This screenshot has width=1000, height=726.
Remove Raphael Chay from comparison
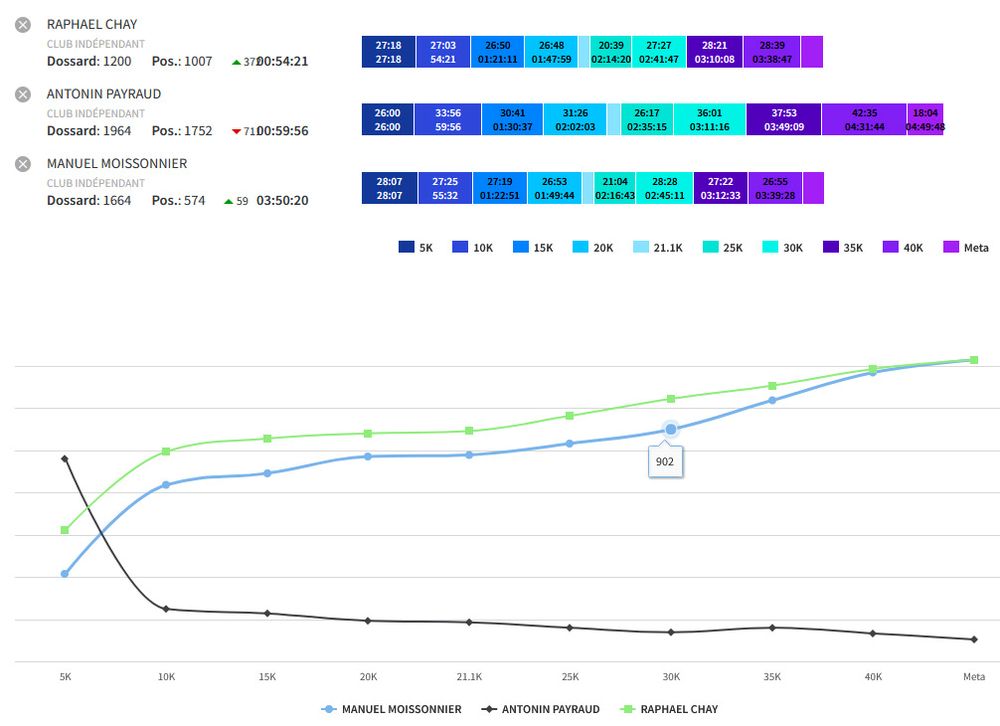click(22, 24)
